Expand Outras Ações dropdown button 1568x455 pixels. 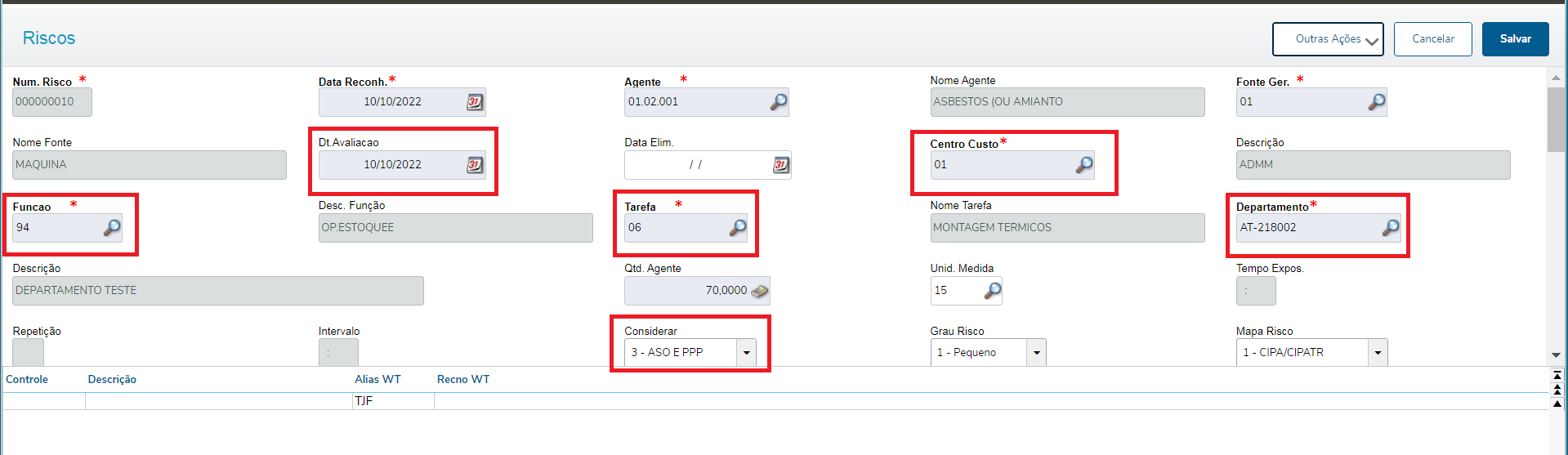point(1328,39)
